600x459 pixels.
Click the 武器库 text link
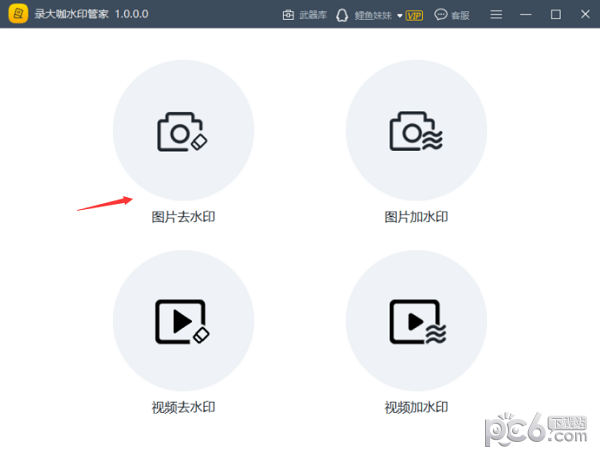click(x=313, y=15)
